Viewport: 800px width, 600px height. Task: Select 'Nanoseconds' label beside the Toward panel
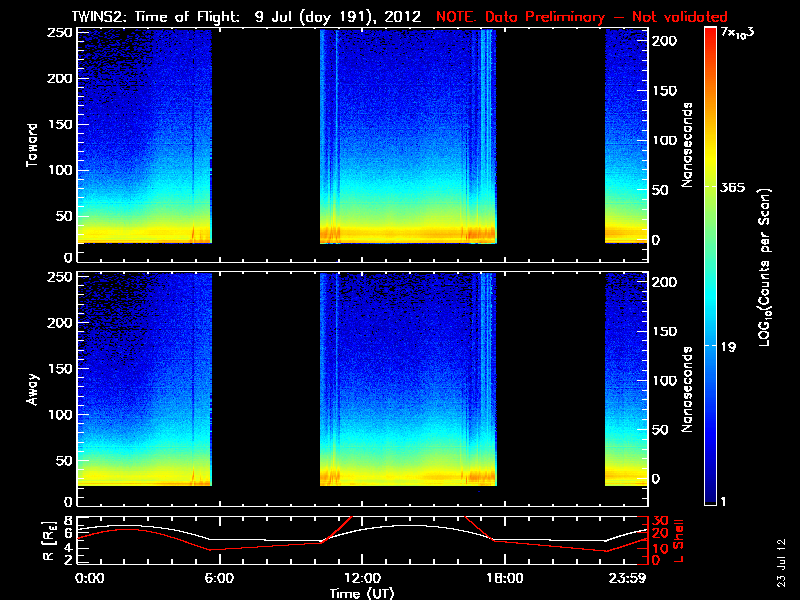click(687, 145)
